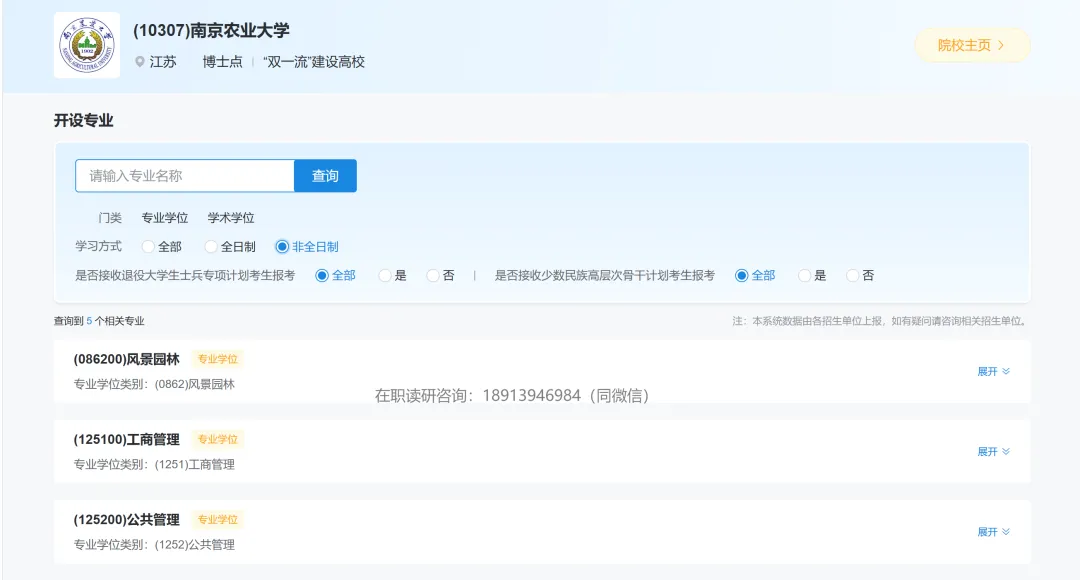
Task: Click the 专业学位 tag beside 风景园林
Action: pos(218,359)
